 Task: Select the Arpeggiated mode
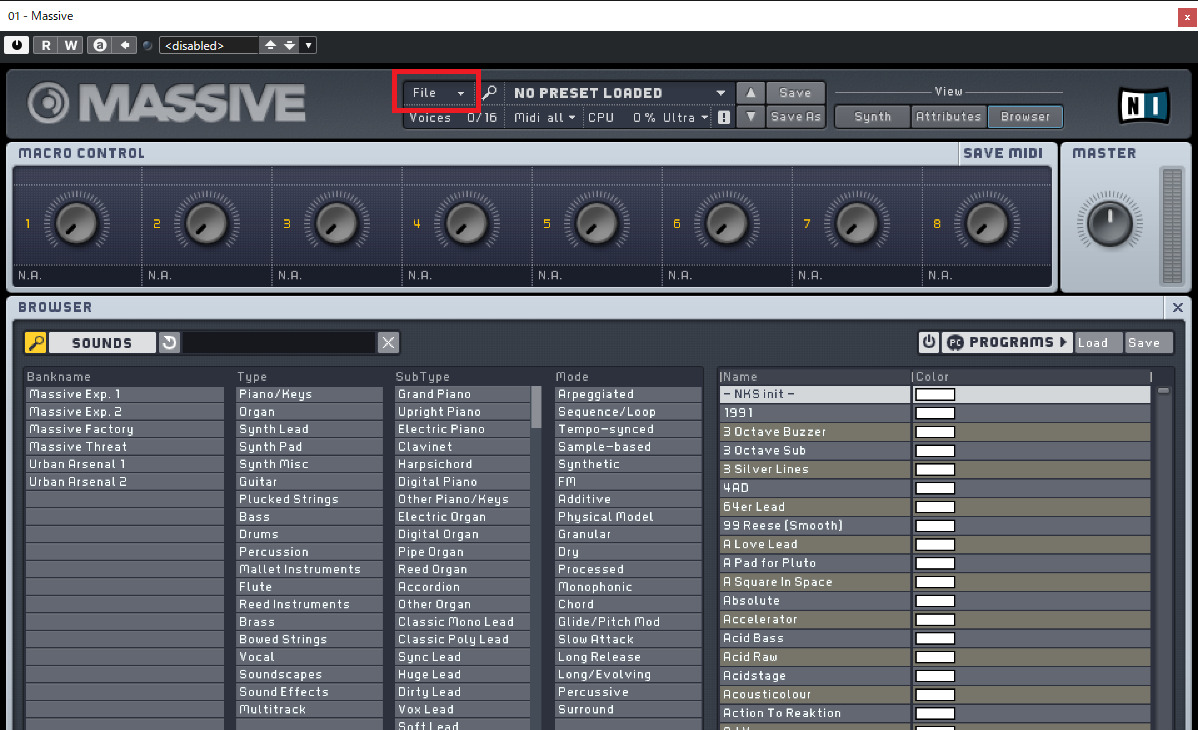(x=628, y=394)
